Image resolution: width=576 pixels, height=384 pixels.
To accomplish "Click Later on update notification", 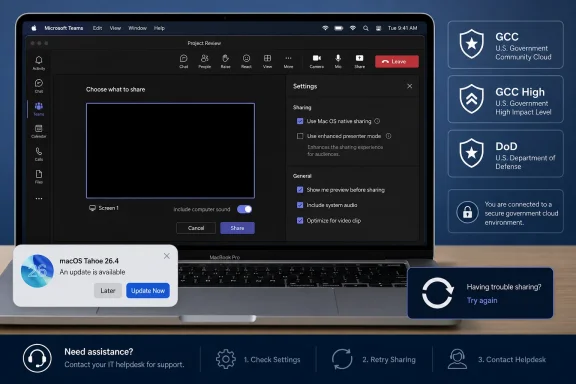I will point(108,290).
